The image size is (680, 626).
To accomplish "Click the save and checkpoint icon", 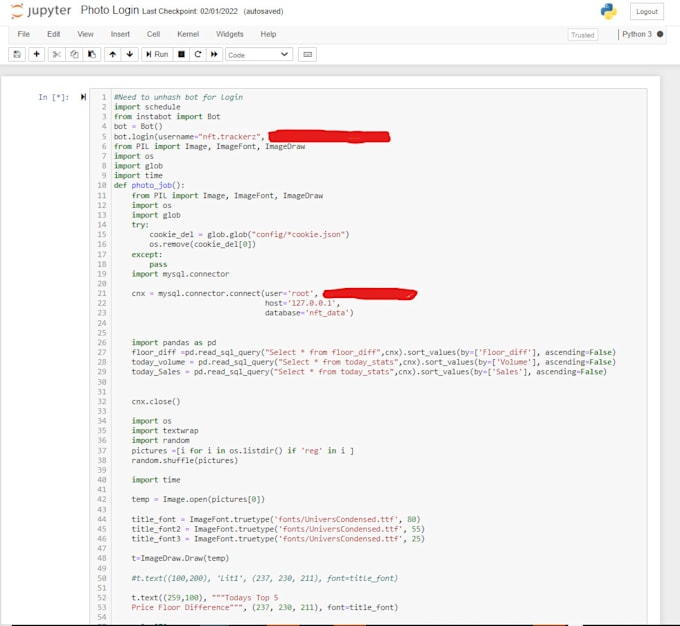I will coord(17,54).
